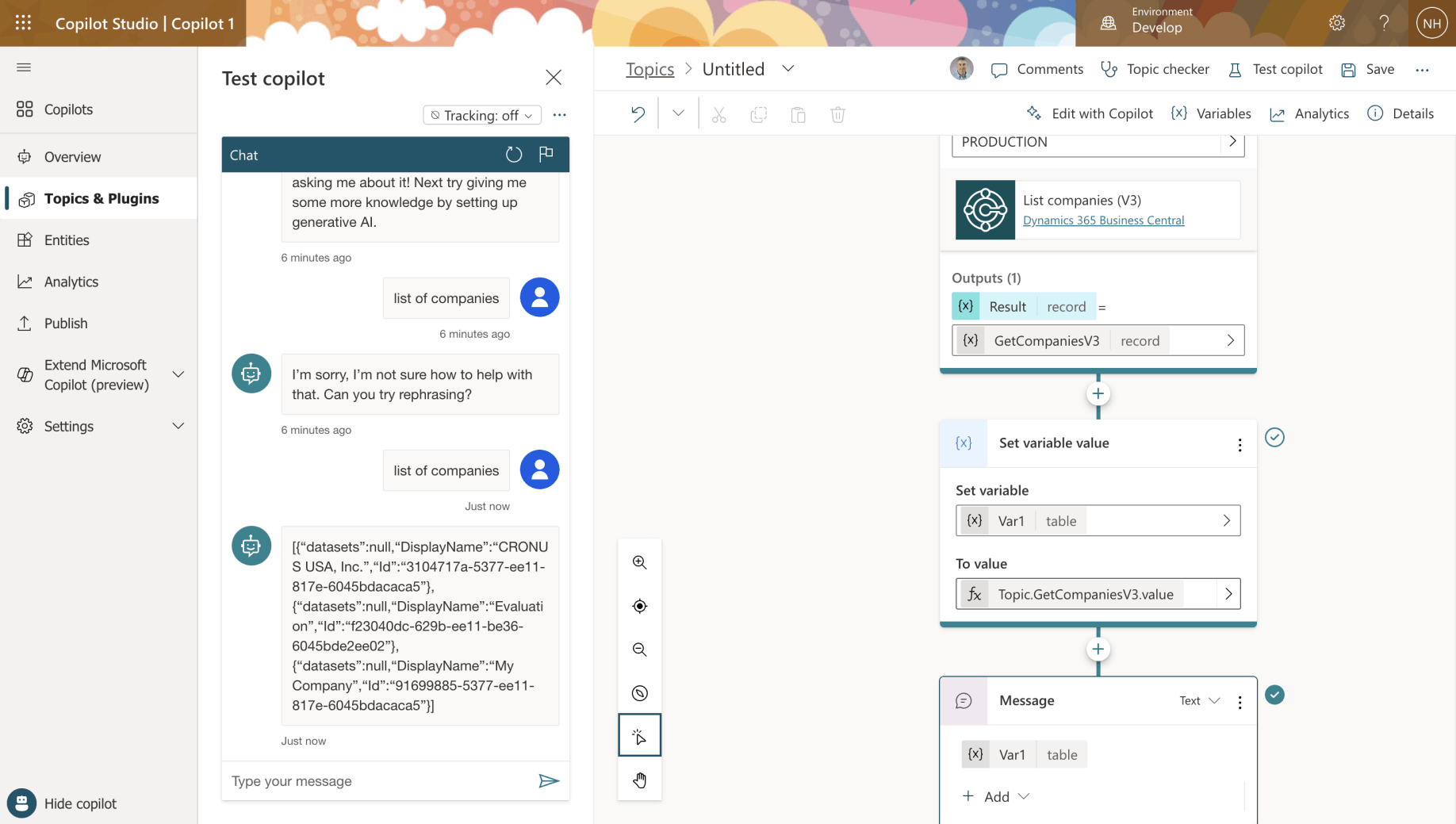This screenshot has width=1456, height=824.
Task: Zoom in on the canvas
Action: pos(640,562)
